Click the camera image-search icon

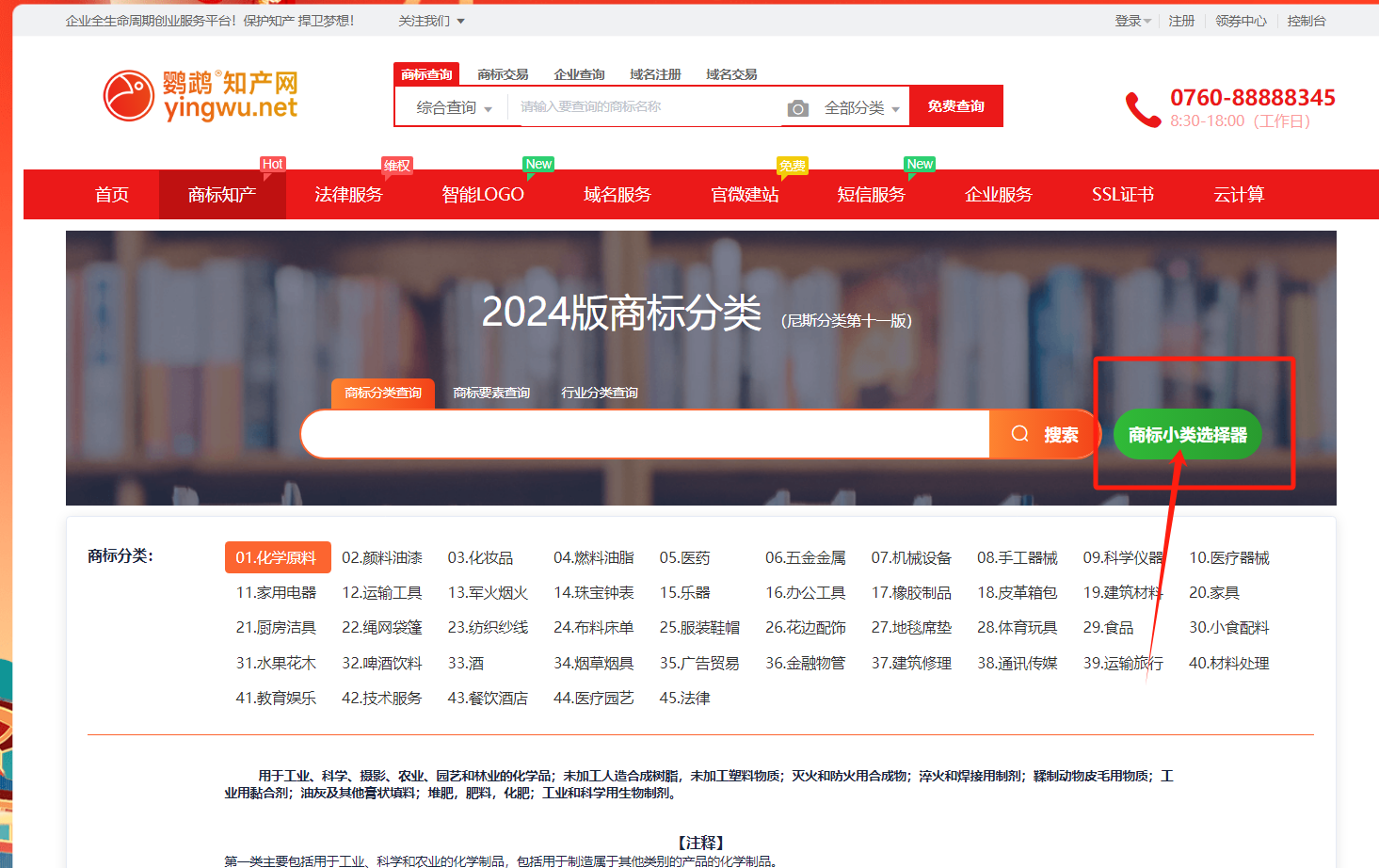click(x=797, y=108)
